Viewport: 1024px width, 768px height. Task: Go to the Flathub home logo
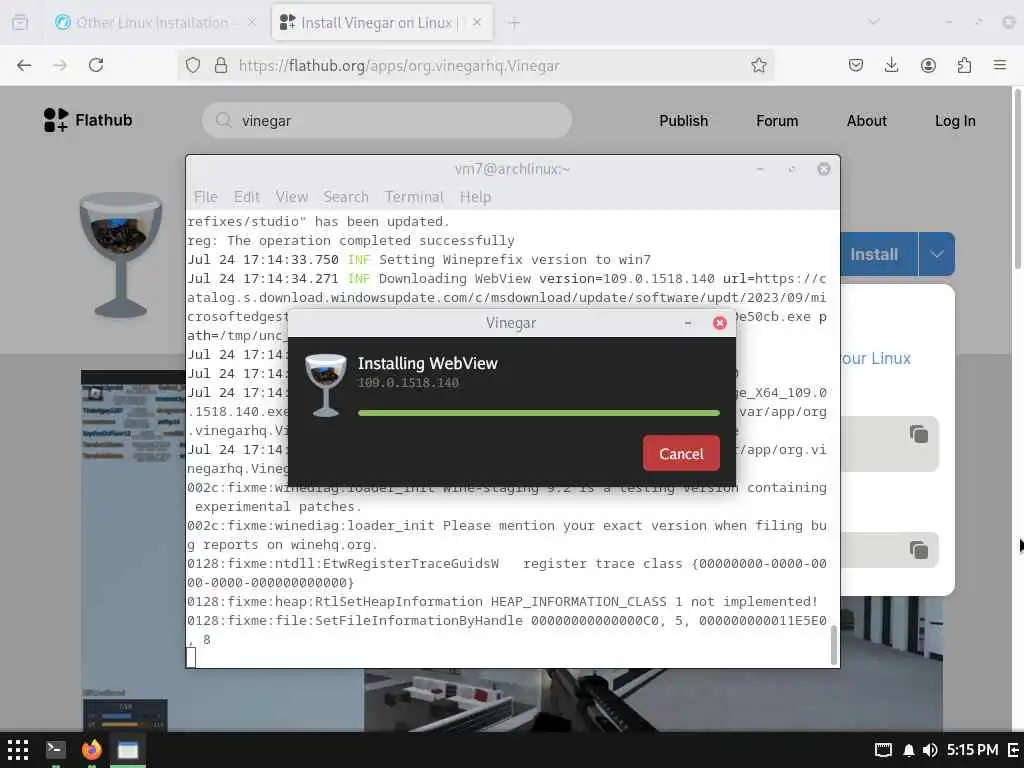pyautogui.click(x=88, y=120)
